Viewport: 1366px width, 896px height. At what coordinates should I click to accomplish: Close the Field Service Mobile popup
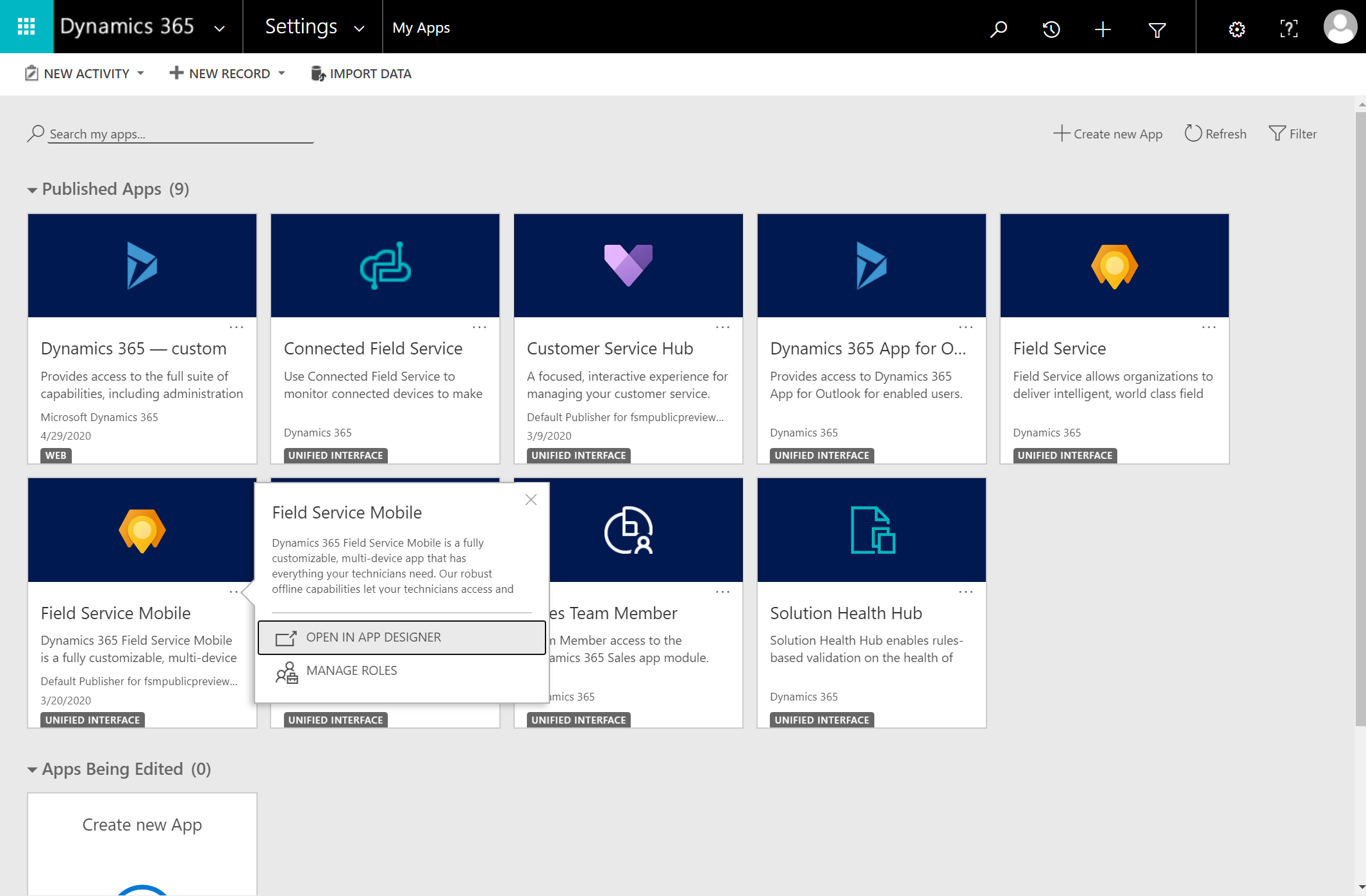[x=531, y=500]
